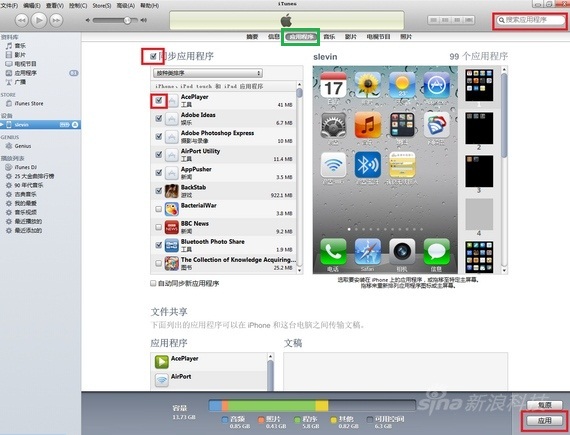Open the 高级(A) menu
The image size is (570, 435).
click(125, 5)
